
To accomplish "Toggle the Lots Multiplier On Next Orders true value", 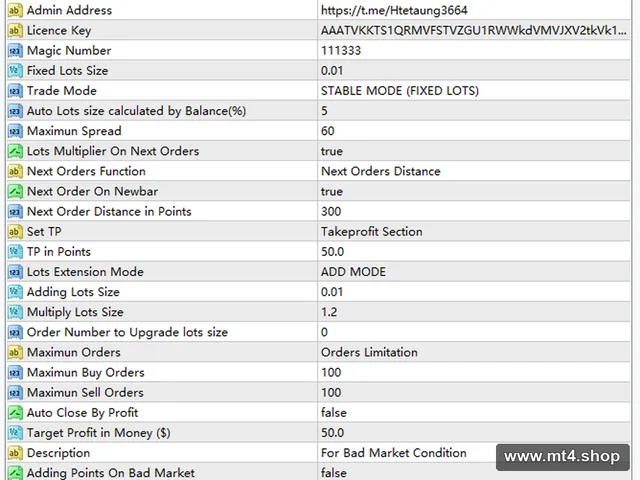I will [x=474, y=151].
